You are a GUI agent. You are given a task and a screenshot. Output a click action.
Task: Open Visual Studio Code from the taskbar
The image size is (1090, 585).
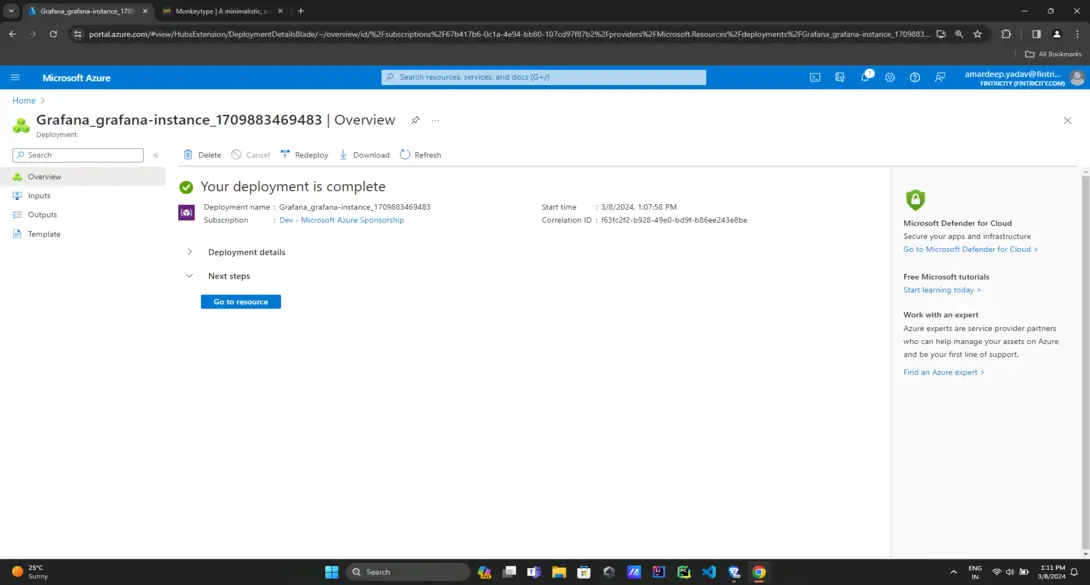pyautogui.click(x=708, y=572)
